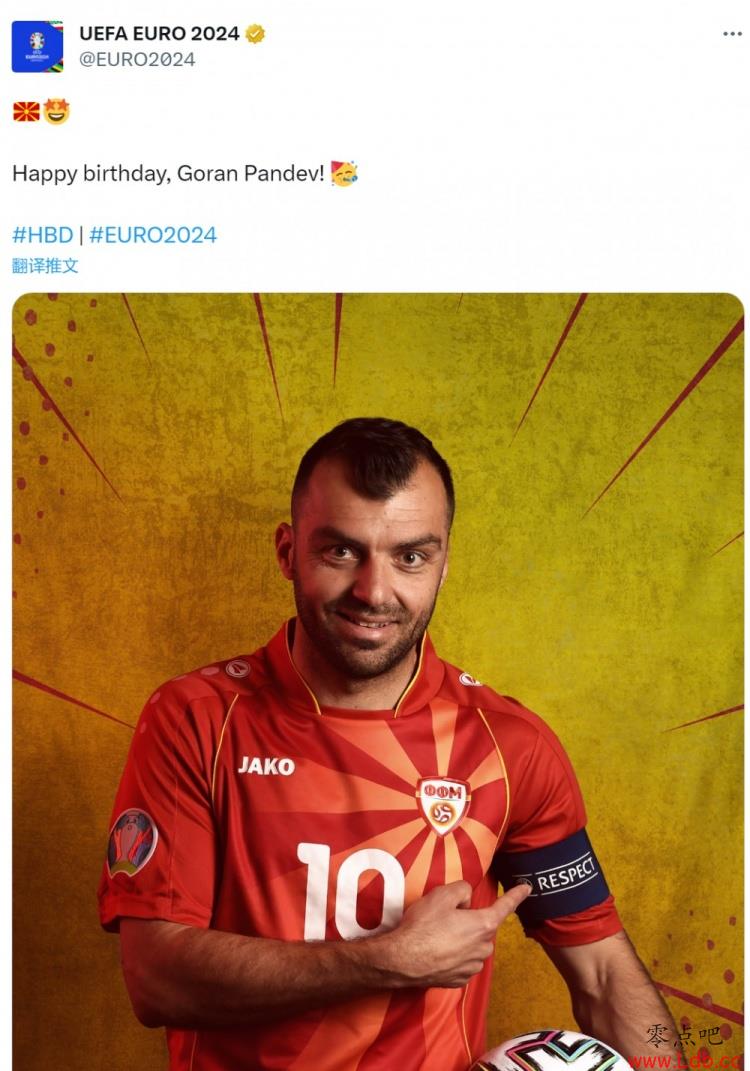Click the JAKO logo on the jersey
Viewport: 750px width, 1071px height.
pos(266,766)
